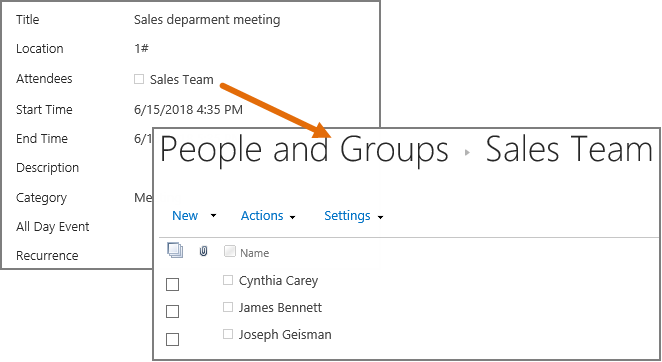Tick the Joseph Geisman row checkbox
The width and height of the screenshot is (662, 362).
coord(172,339)
